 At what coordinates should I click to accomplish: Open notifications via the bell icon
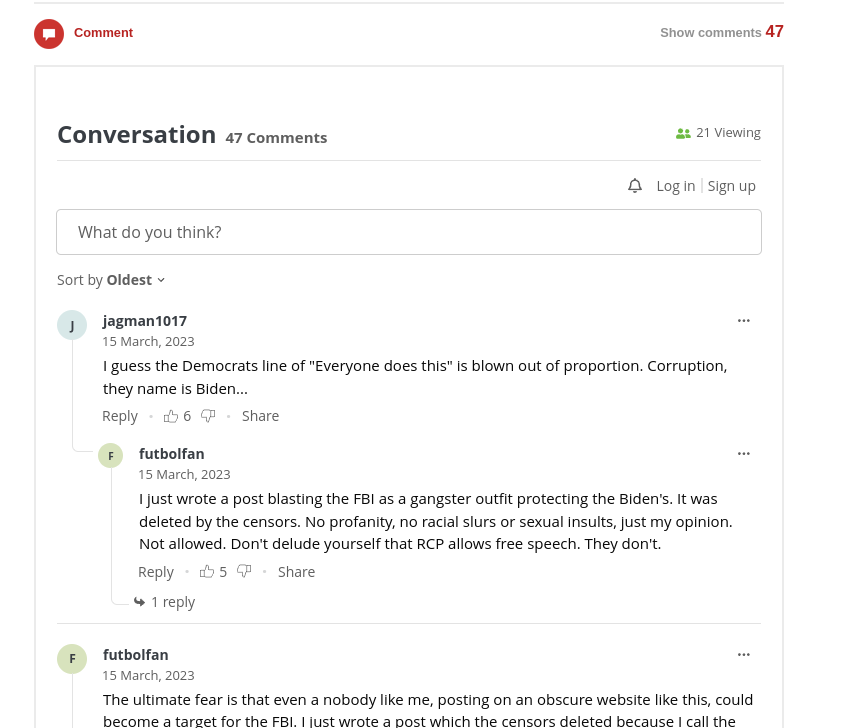[634, 186]
